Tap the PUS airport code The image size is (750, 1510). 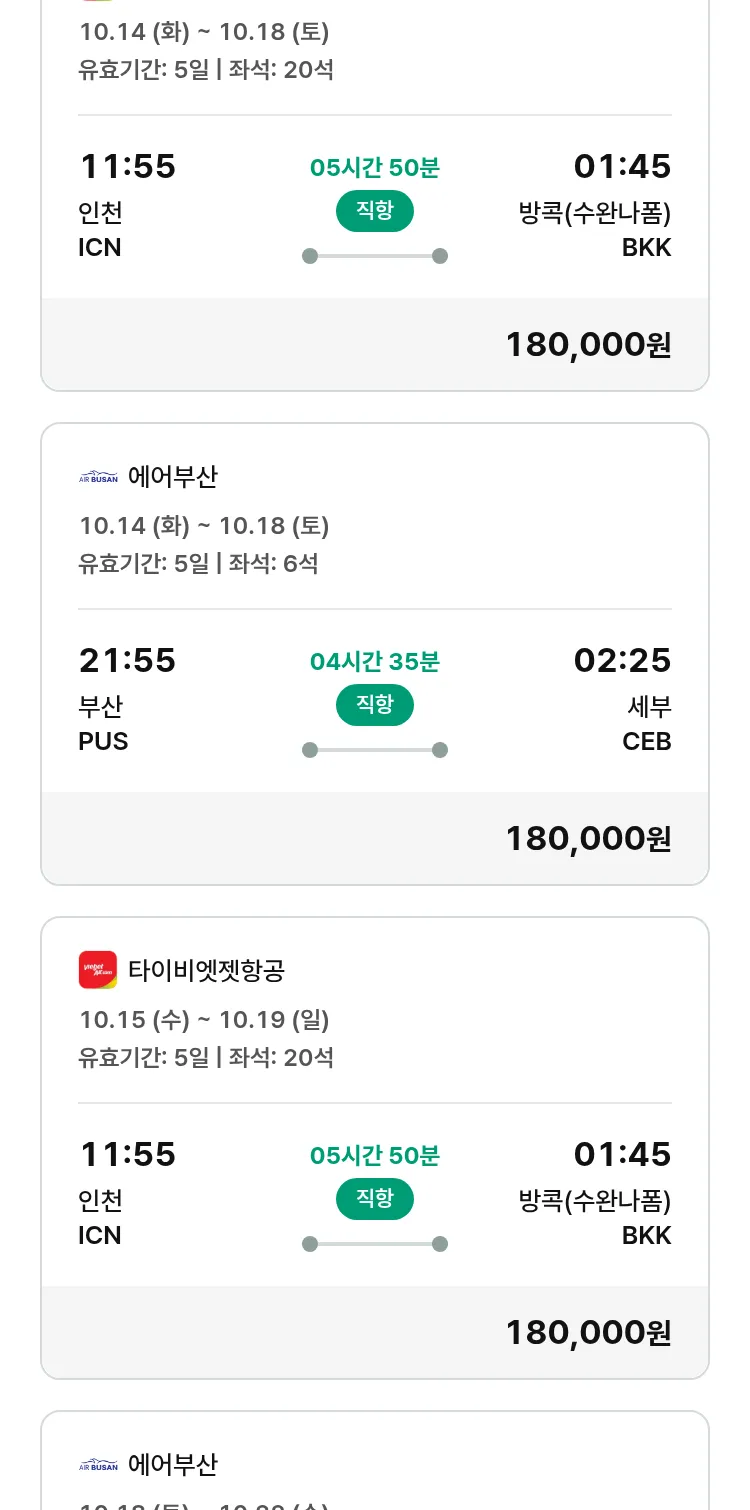[103, 742]
